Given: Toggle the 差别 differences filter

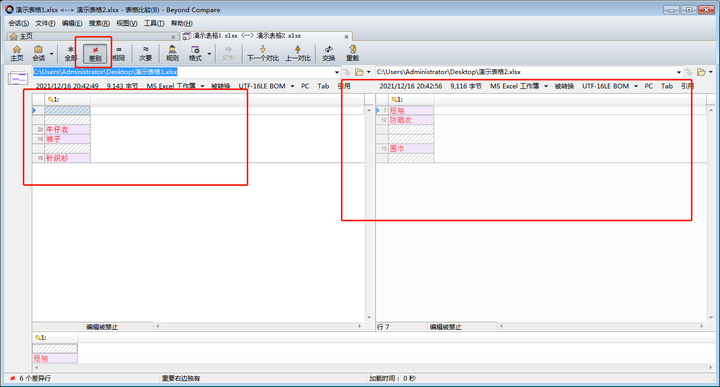Looking at the screenshot, I should tap(95, 53).
